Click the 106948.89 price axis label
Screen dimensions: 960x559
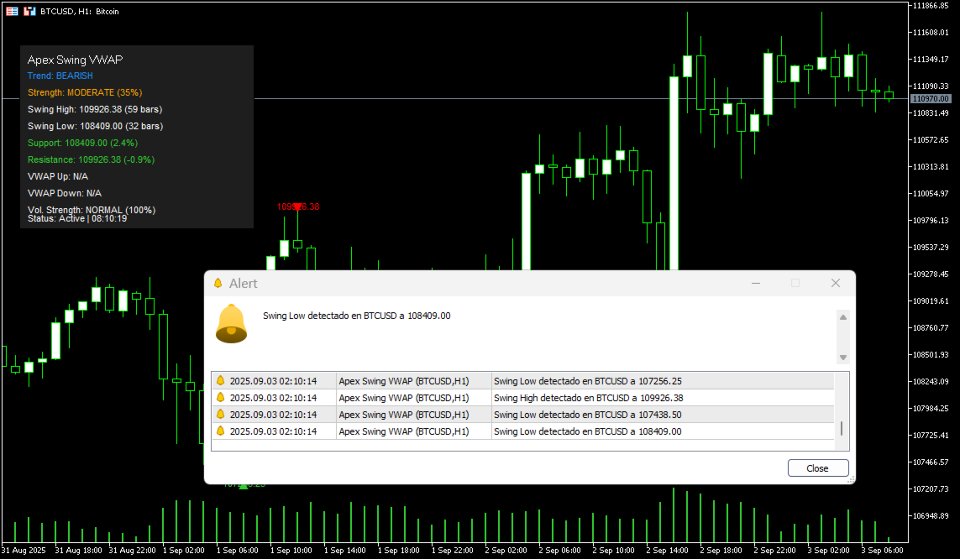pyautogui.click(x=931, y=516)
